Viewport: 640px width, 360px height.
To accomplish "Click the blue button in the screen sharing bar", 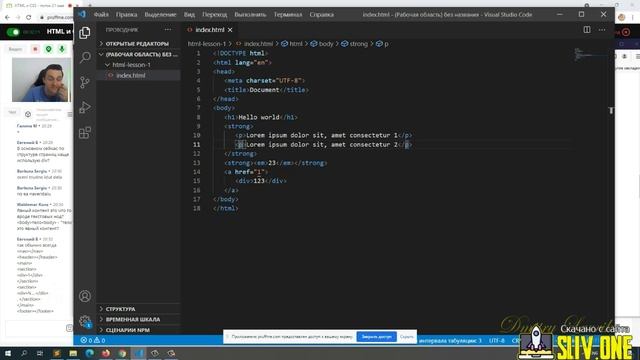I will 376,337.
